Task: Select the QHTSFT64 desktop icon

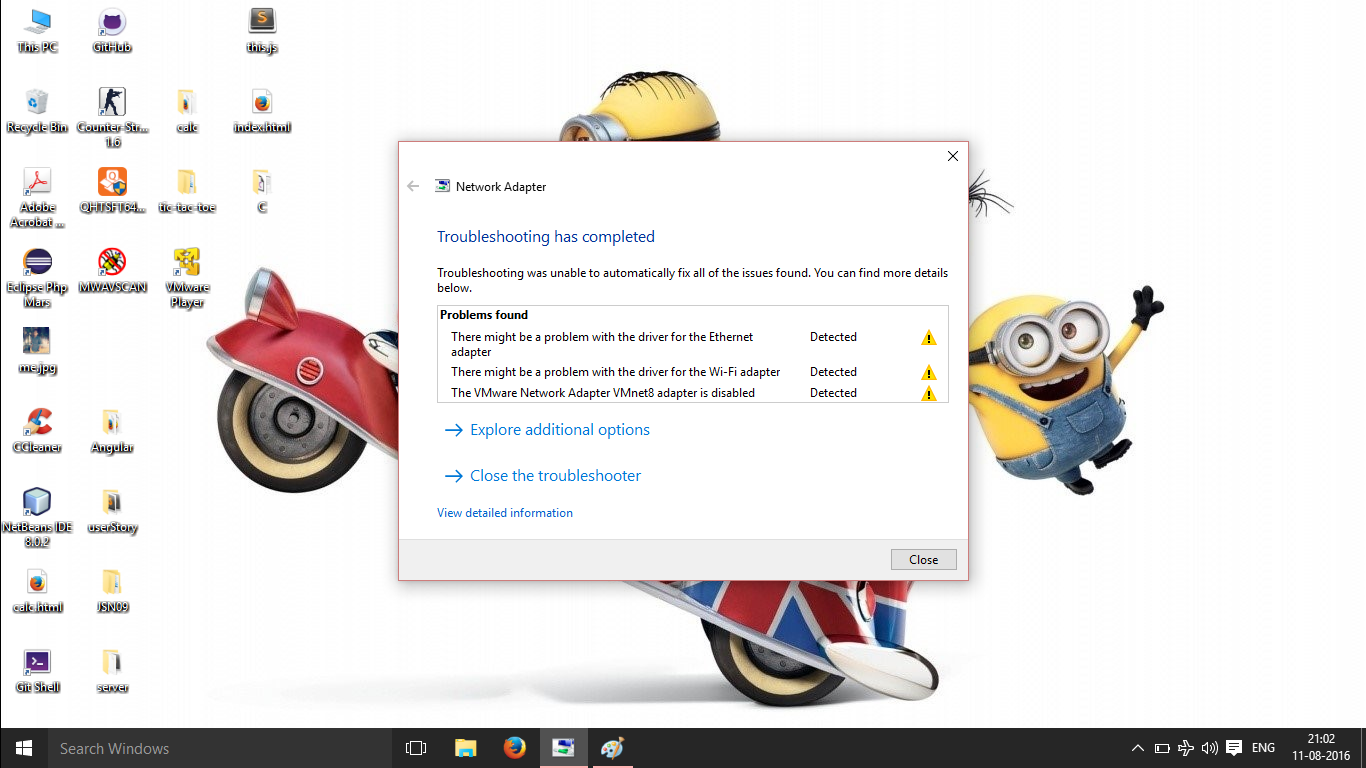Action: click(112, 191)
